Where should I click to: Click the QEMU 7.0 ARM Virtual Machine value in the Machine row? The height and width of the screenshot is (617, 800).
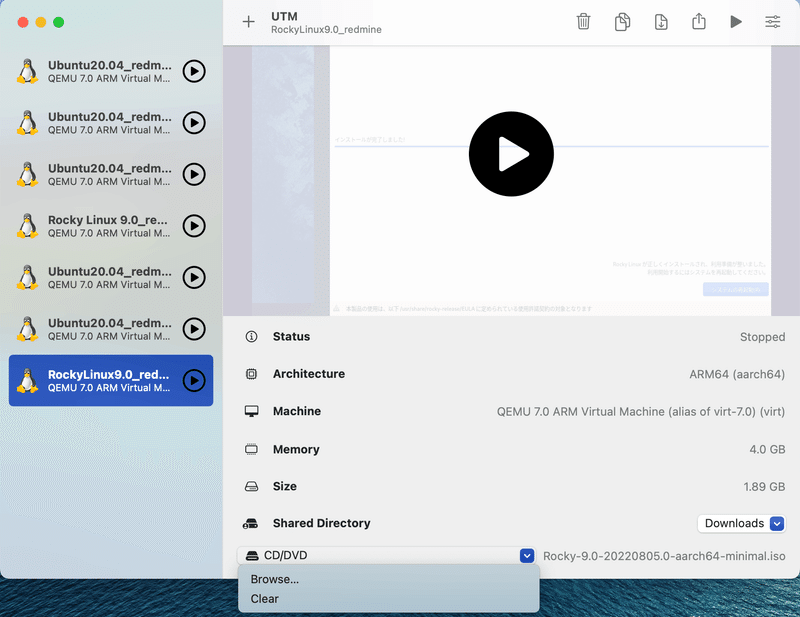641,411
